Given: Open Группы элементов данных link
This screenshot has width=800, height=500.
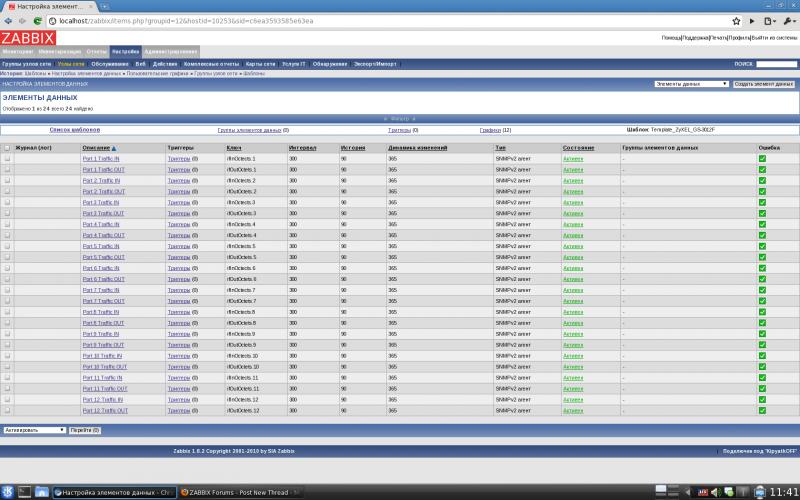Looking at the screenshot, I should pyautogui.click(x=249, y=130).
